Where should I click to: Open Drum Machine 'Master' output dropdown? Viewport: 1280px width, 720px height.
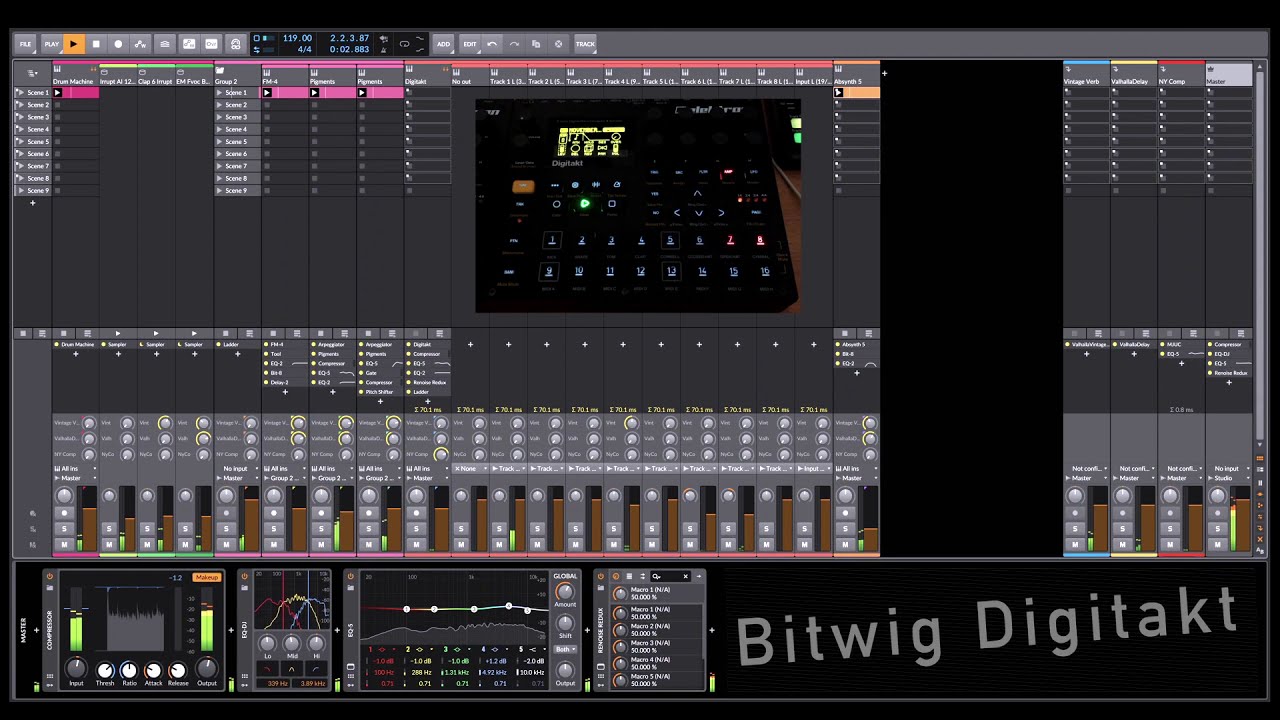pyautogui.click(x=75, y=478)
